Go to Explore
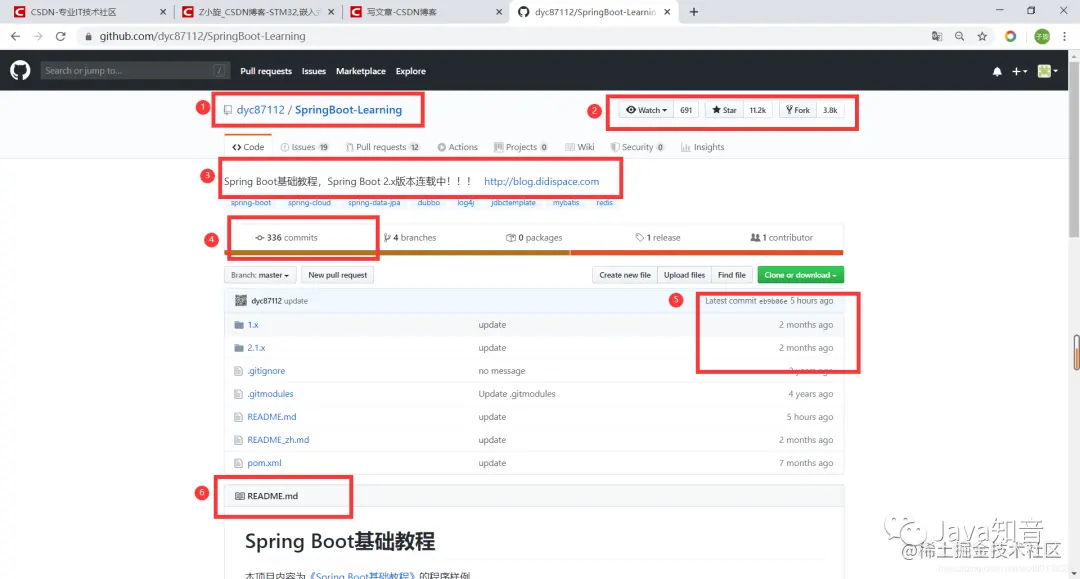1080x579 pixels. click(x=411, y=71)
